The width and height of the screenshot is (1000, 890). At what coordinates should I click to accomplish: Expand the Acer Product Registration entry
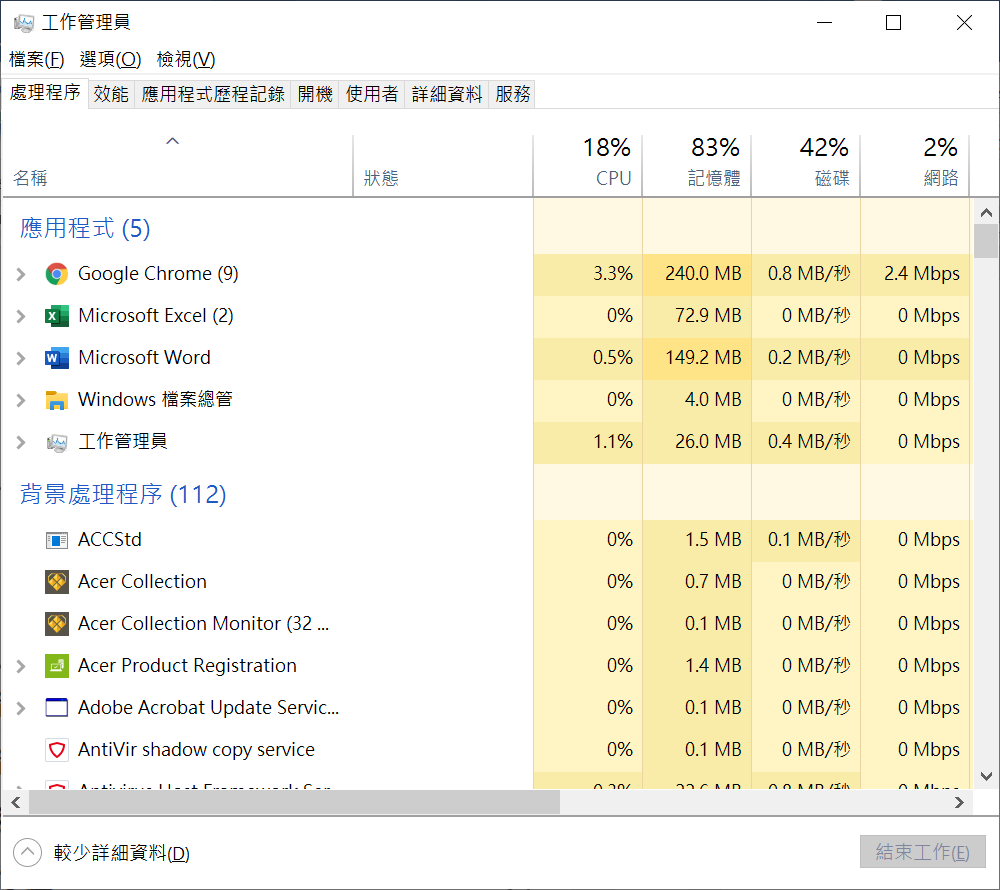(x=20, y=666)
